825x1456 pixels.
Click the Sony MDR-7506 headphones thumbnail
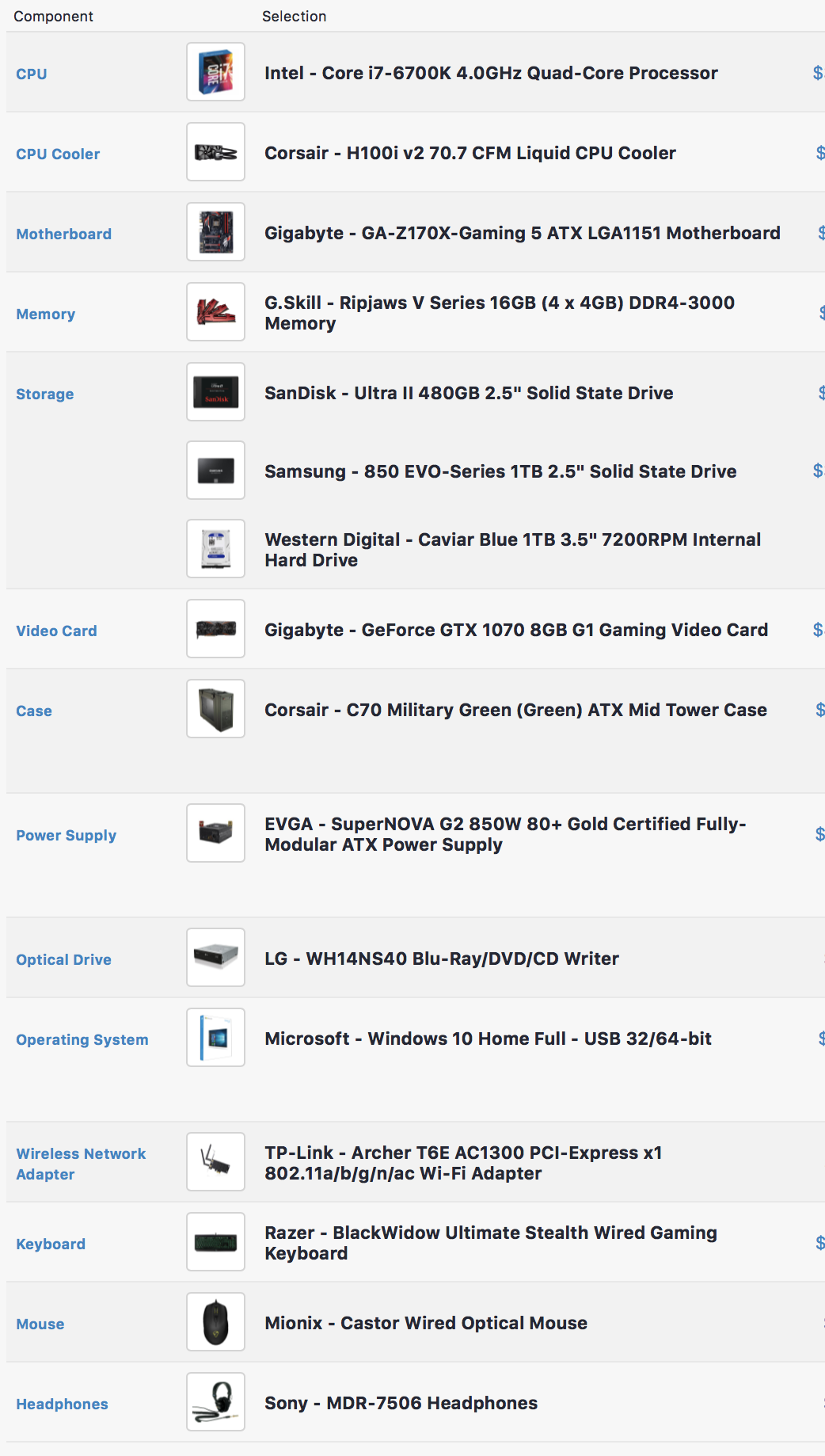point(215,1402)
